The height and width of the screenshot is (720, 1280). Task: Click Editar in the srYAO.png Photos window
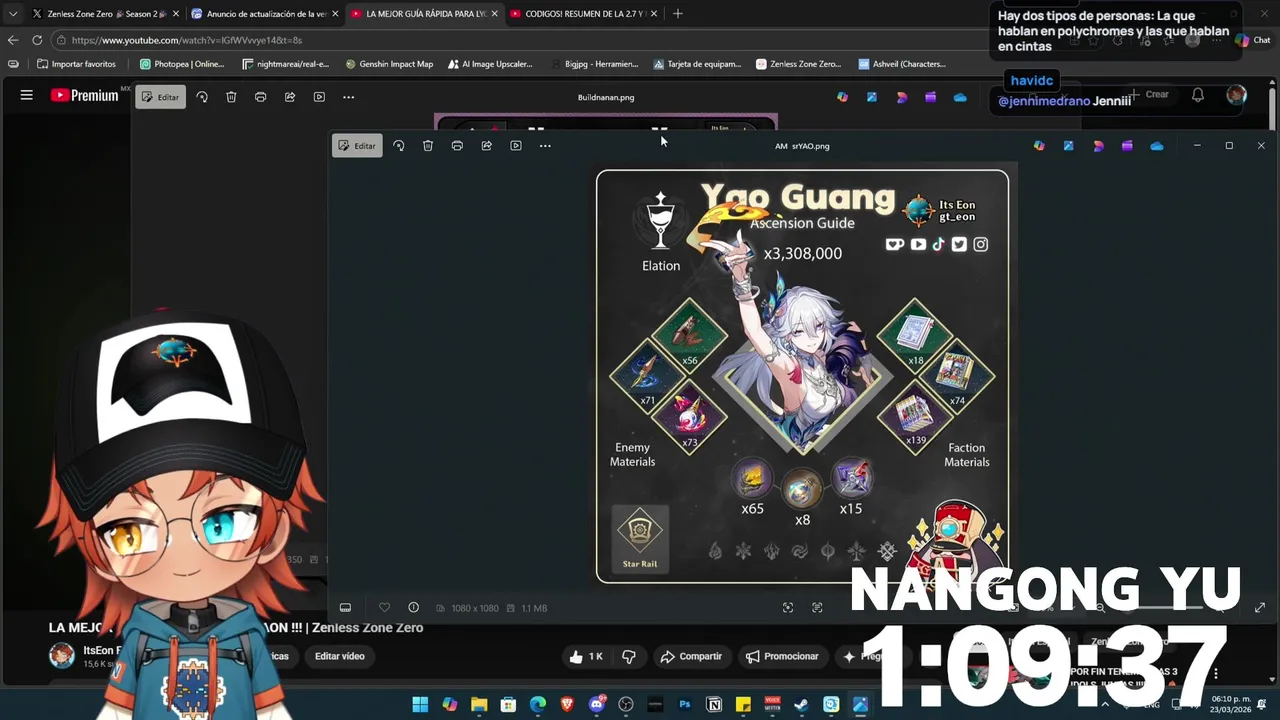tap(357, 146)
